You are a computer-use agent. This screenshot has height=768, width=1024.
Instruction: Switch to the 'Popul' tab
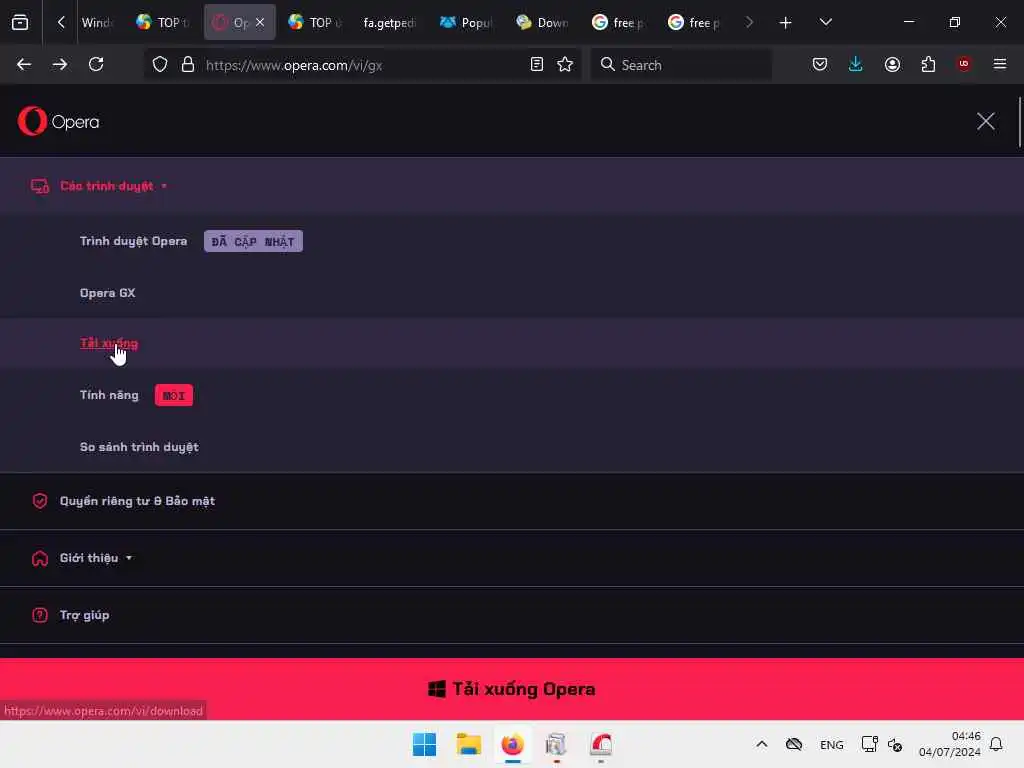coord(465,22)
